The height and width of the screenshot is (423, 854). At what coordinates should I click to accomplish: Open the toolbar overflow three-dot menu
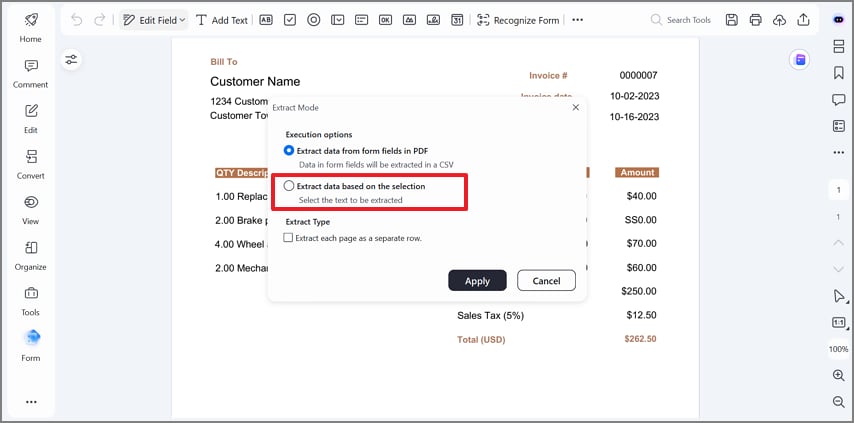coord(578,20)
